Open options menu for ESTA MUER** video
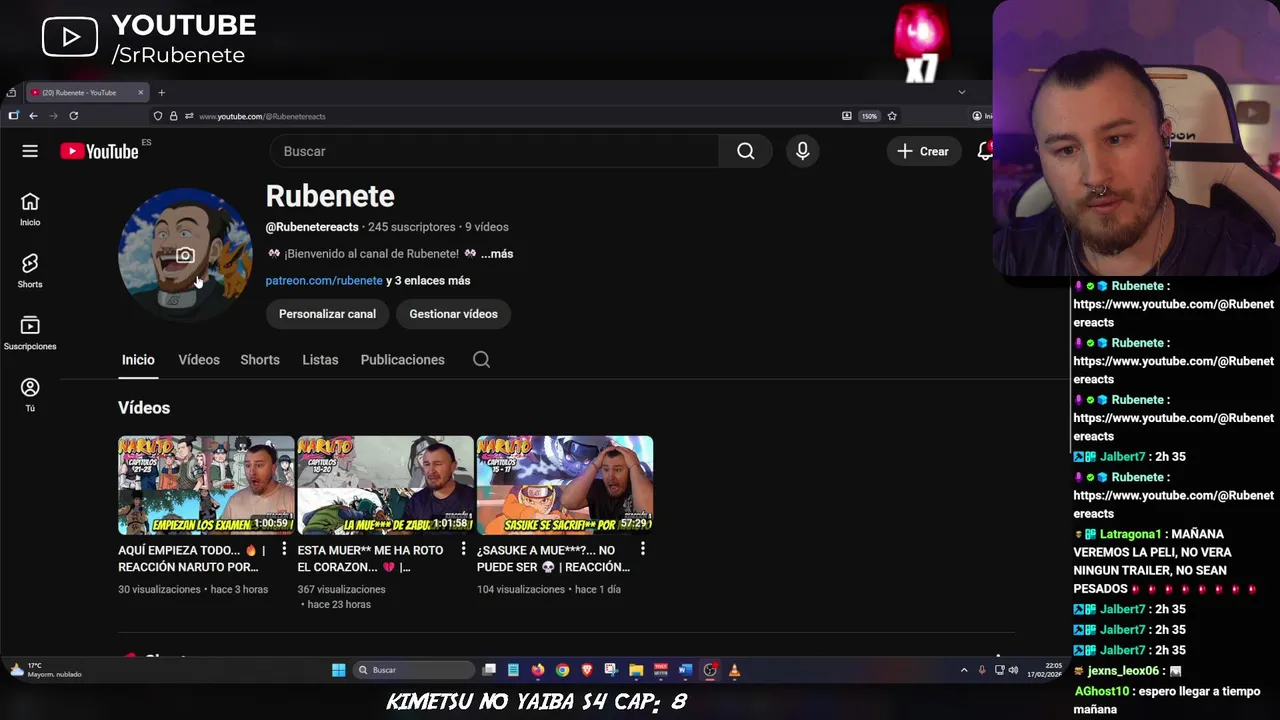This screenshot has height=720, width=1280. [x=463, y=549]
